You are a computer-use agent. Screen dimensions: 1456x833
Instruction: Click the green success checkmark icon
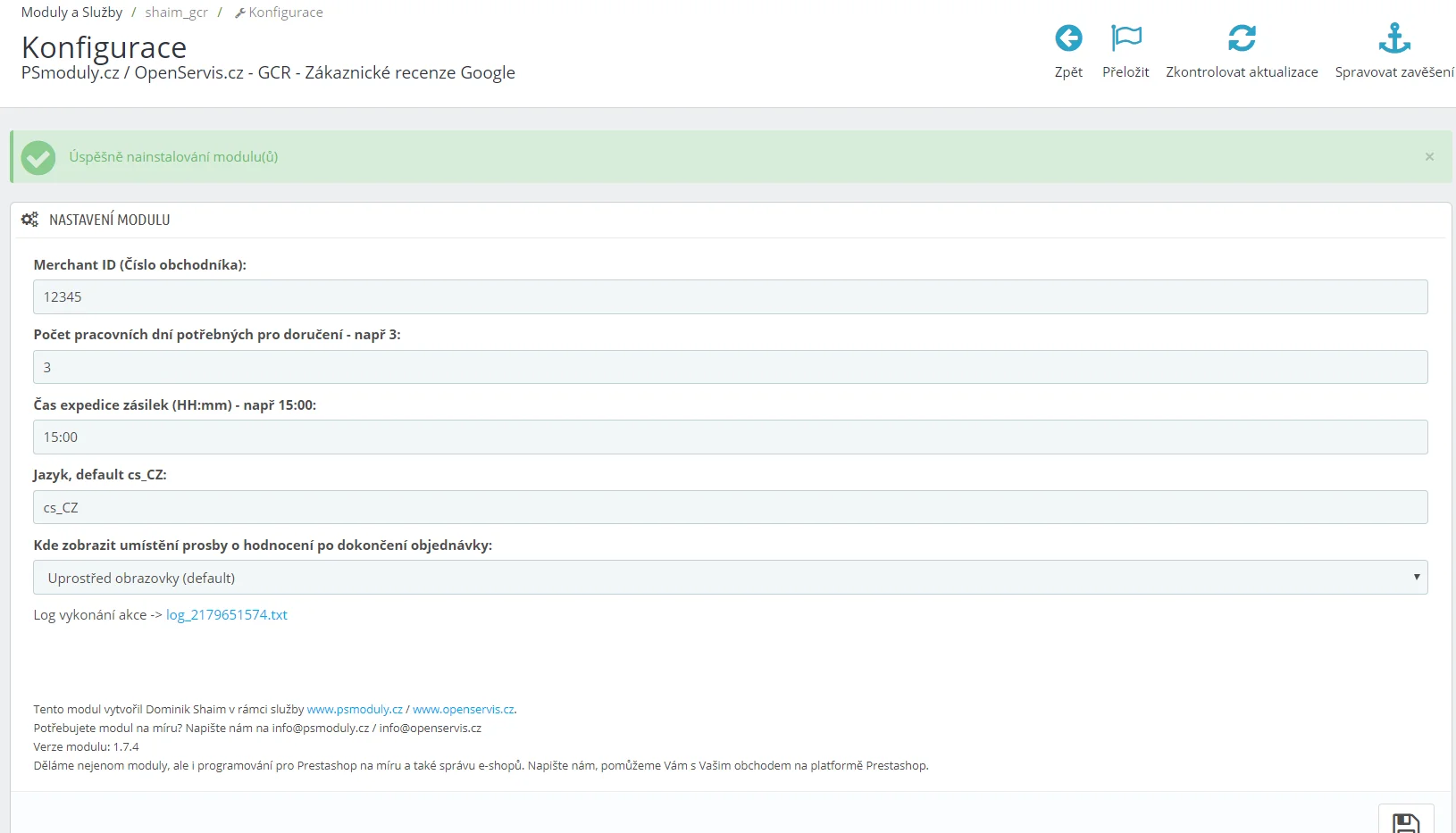pyautogui.click(x=38, y=158)
